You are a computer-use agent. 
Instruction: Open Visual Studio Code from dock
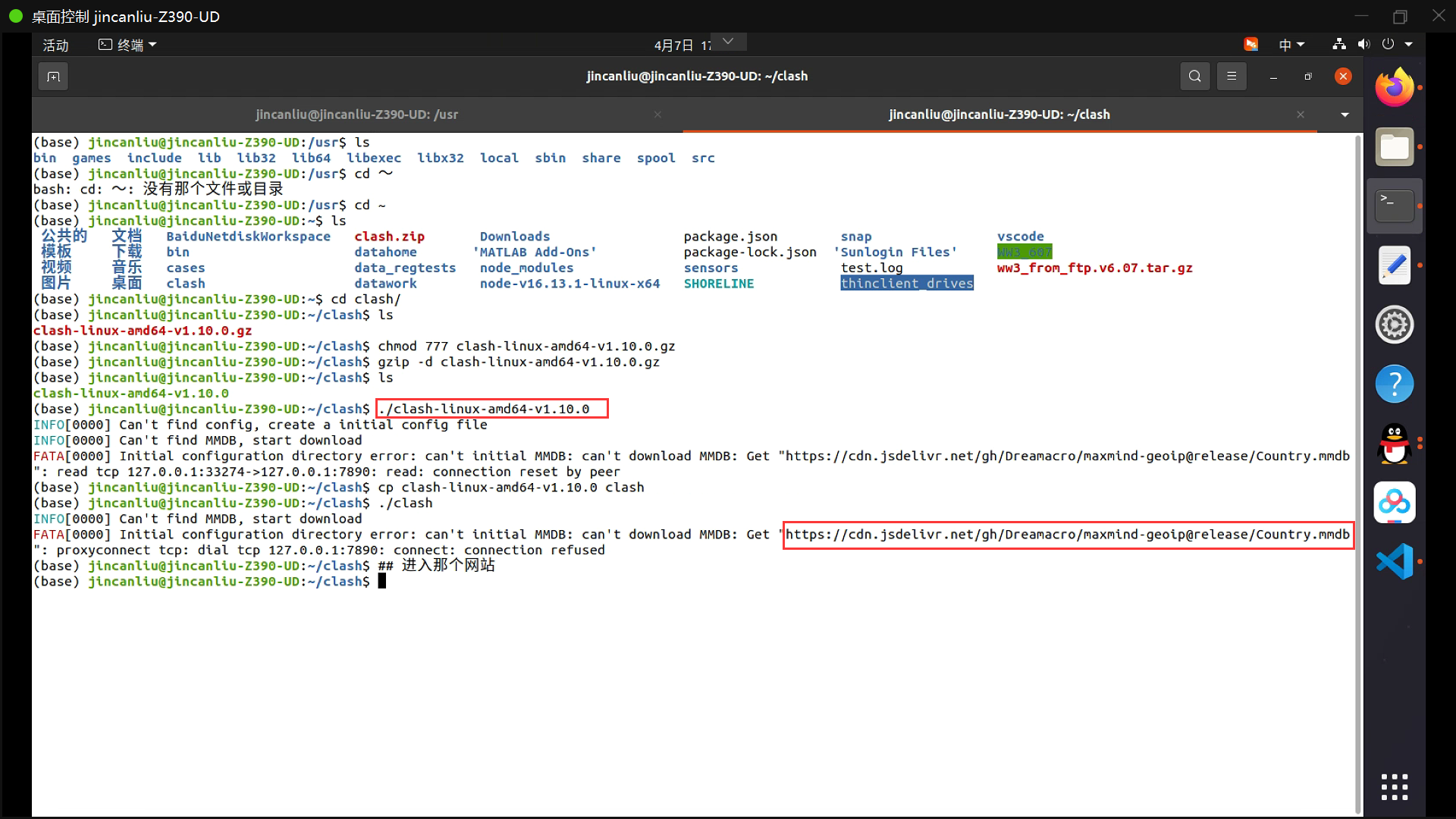(x=1394, y=562)
